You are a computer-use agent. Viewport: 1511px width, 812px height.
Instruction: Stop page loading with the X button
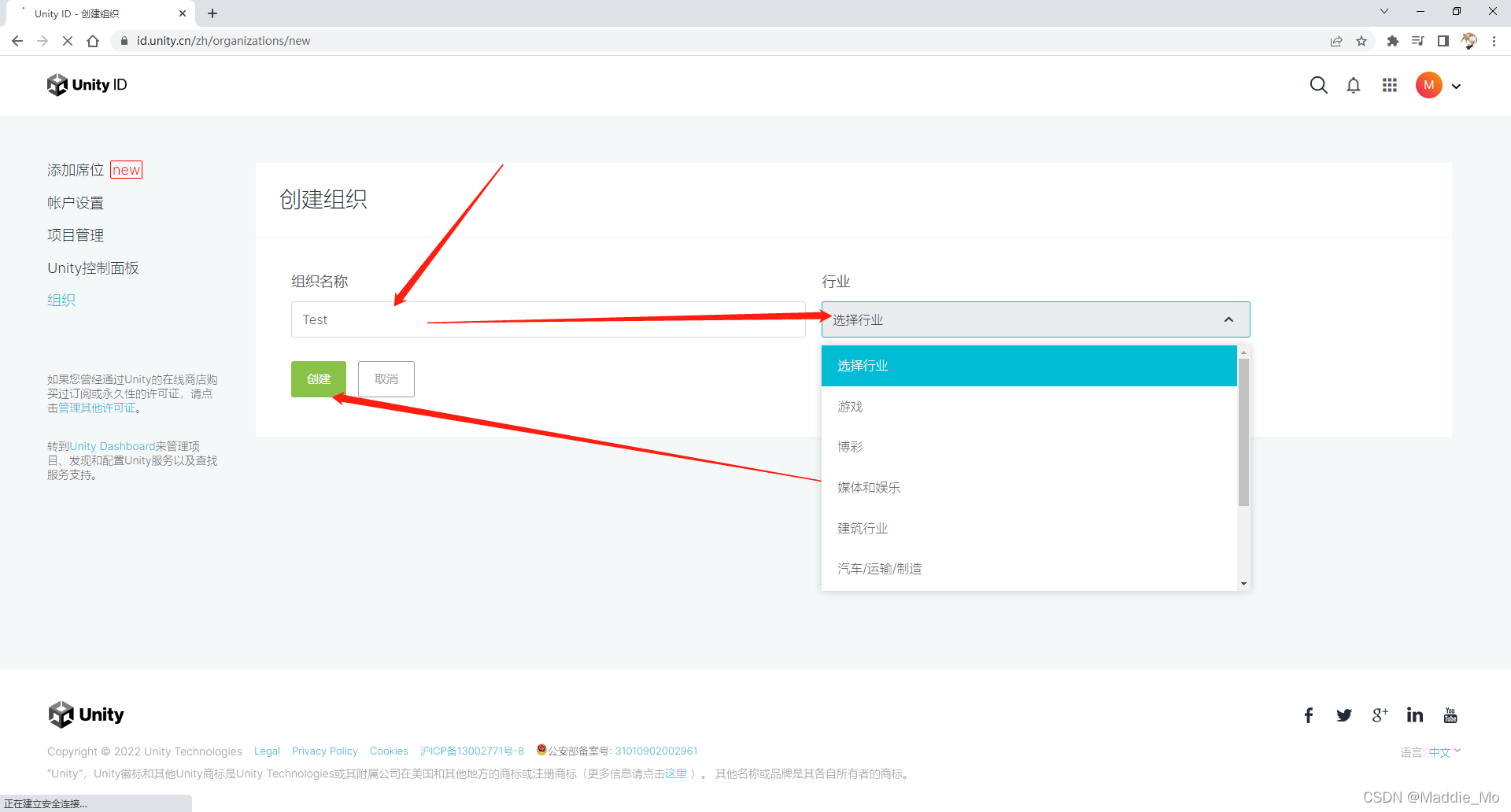[68, 41]
